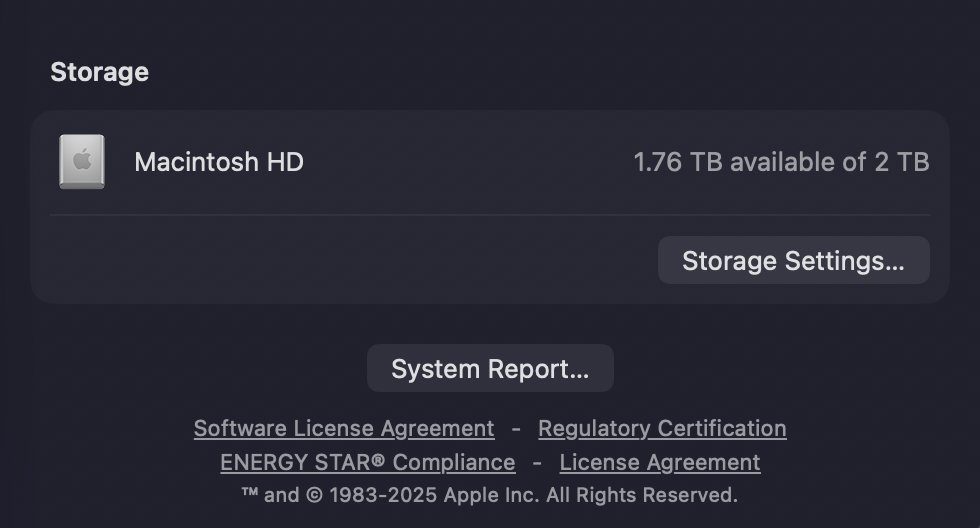The width and height of the screenshot is (980, 528).
Task: Click the 1.76 TB available of 2 TB text
Action: (x=781, y=162)
